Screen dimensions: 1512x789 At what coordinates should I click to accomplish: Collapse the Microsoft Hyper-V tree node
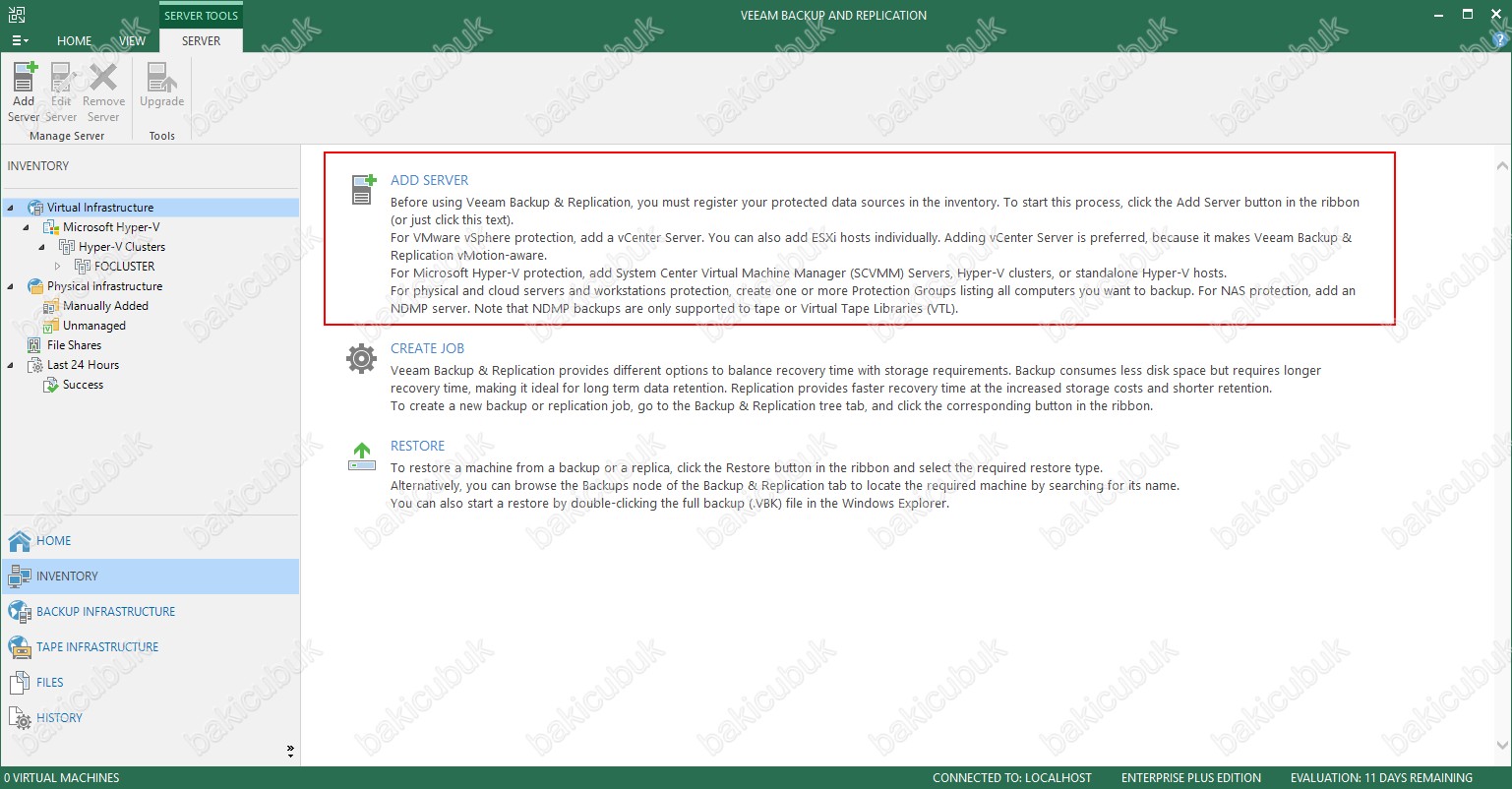pos(27,227)
